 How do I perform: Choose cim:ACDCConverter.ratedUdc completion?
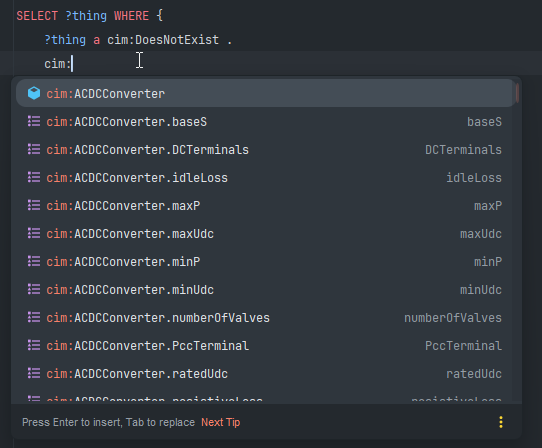pyautogui.click(x=265, y=374)
